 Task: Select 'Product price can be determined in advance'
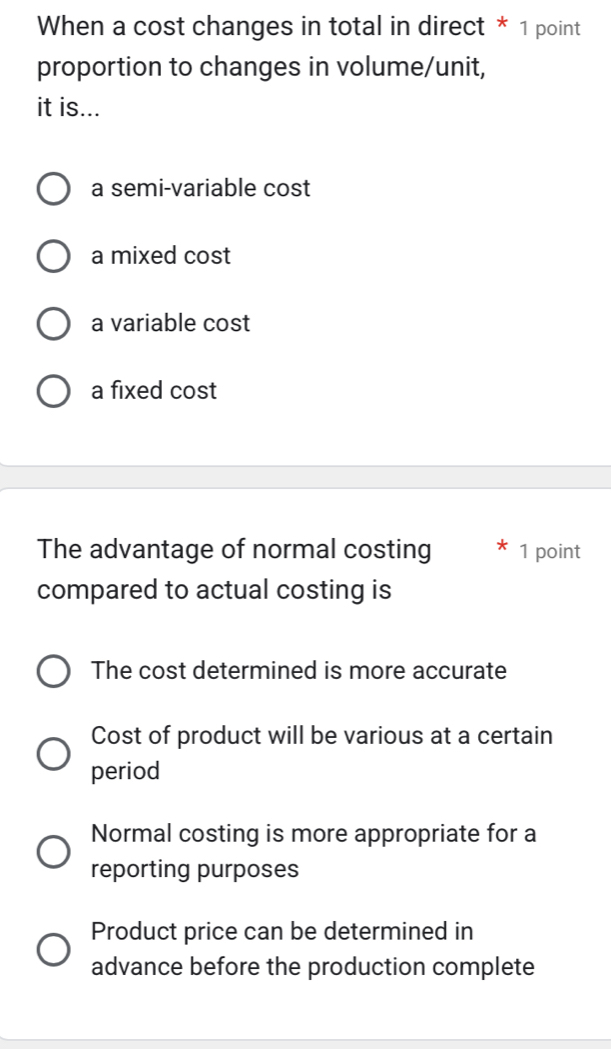click(53, 948)
